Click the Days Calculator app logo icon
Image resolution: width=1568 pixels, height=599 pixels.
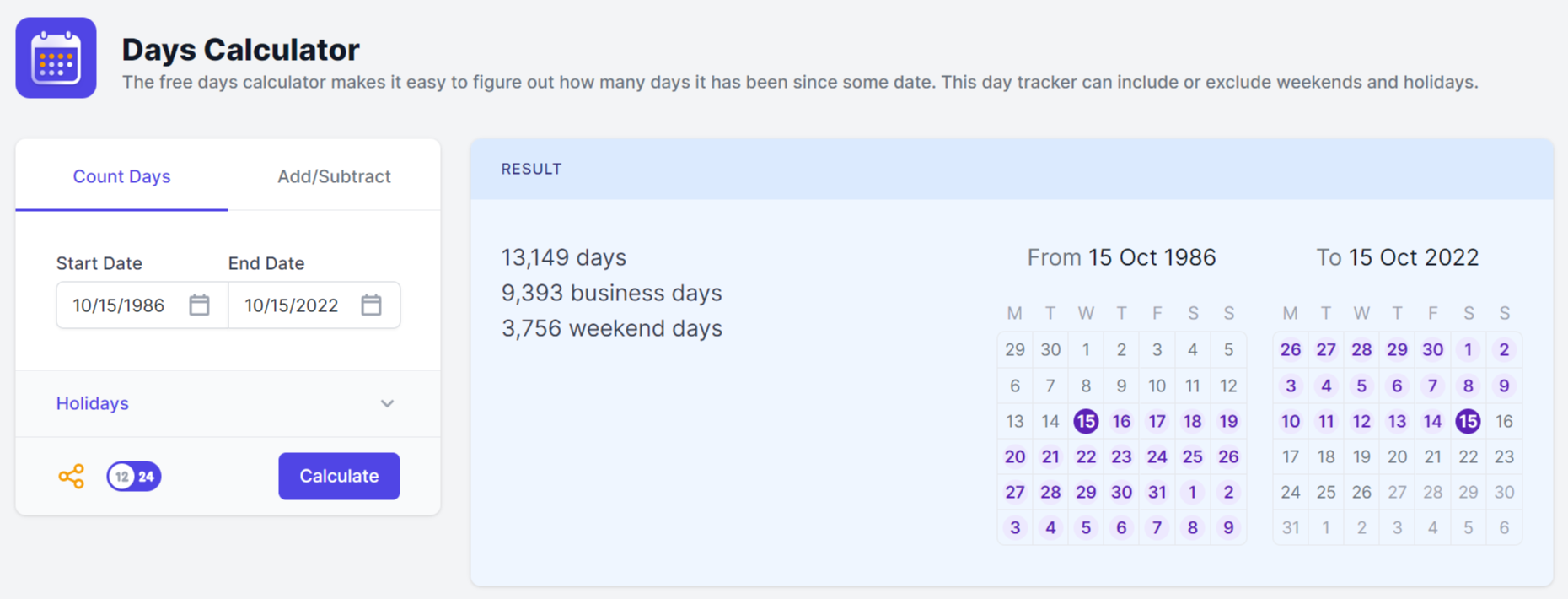tap(56, 57)
